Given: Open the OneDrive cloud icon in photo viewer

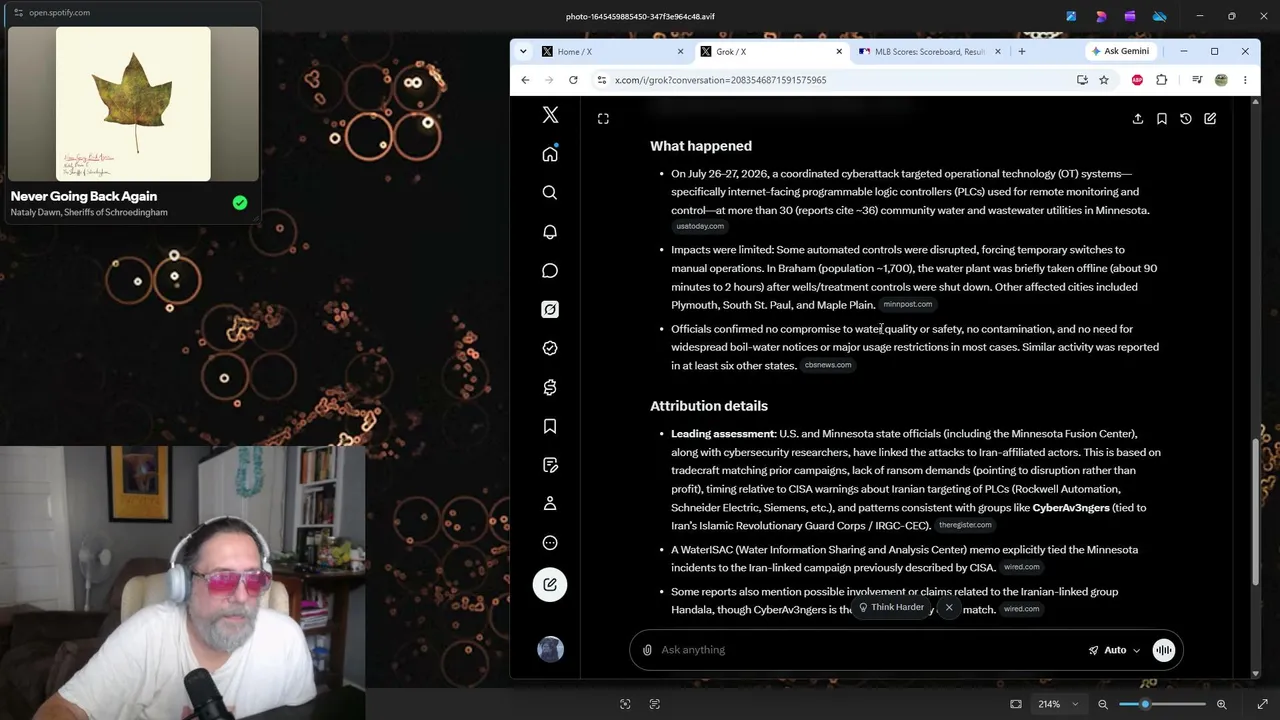Looking at the screenshot, I should pos(1160,16).
